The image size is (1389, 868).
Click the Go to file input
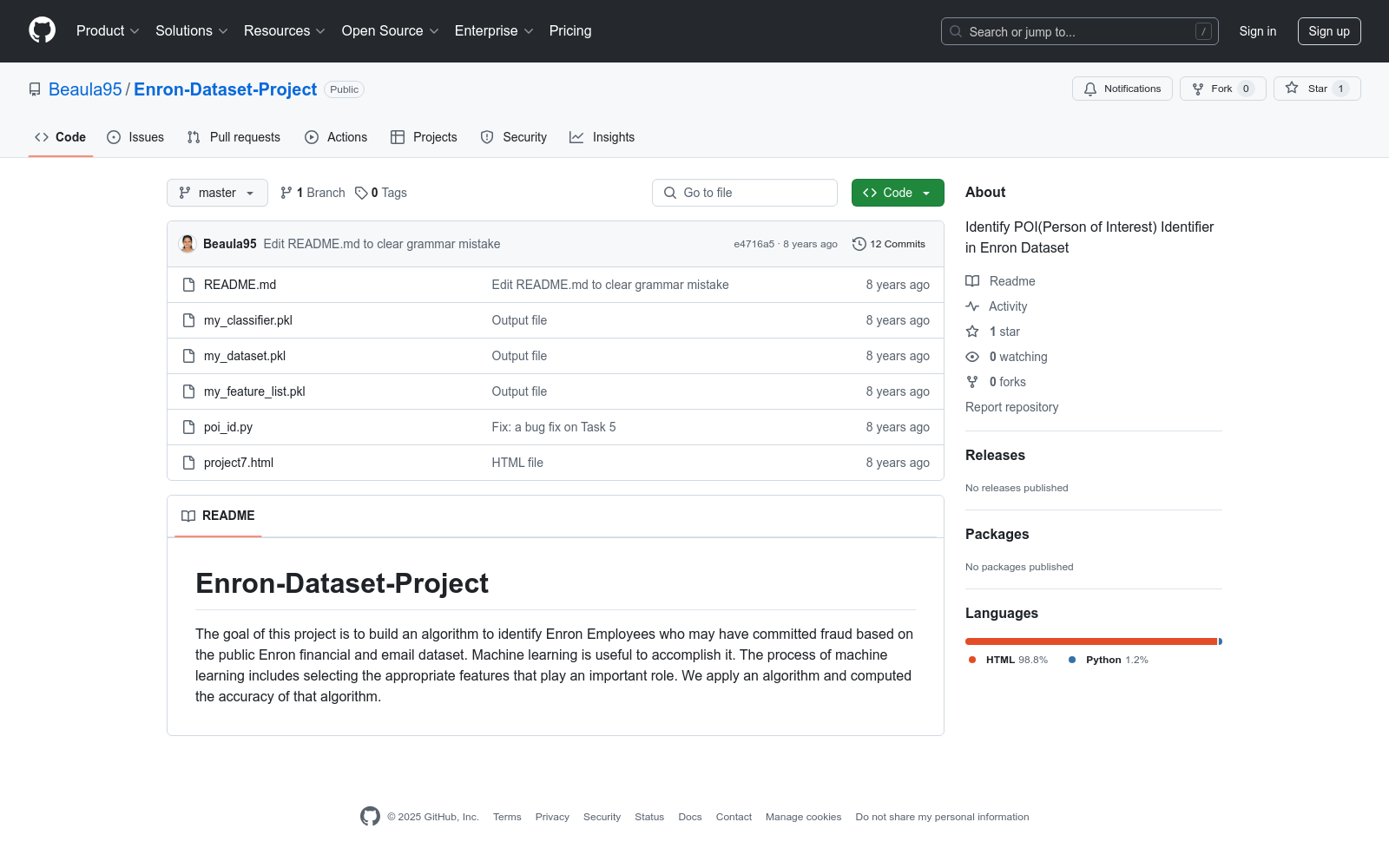(745, 193)
